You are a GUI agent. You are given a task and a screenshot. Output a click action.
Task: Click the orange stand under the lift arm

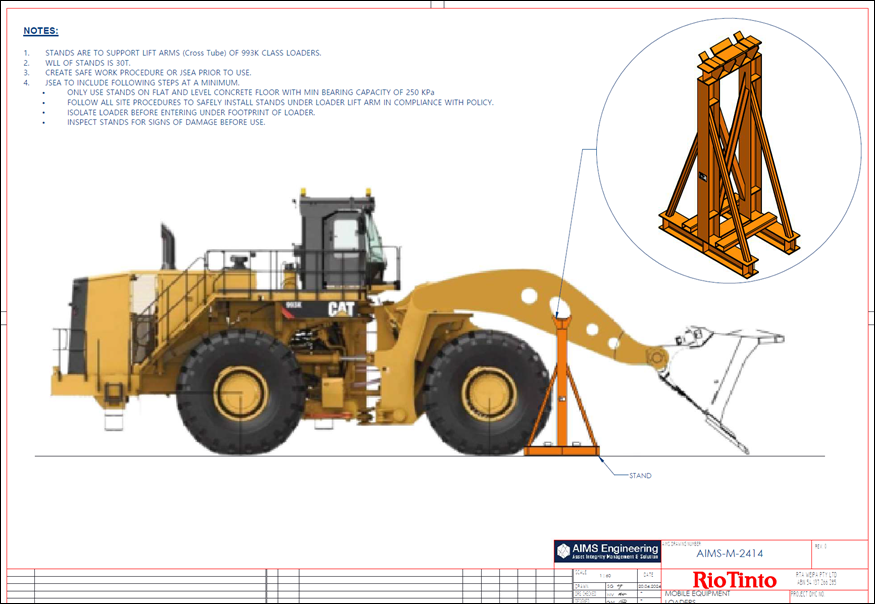click(x=562, y=386)
